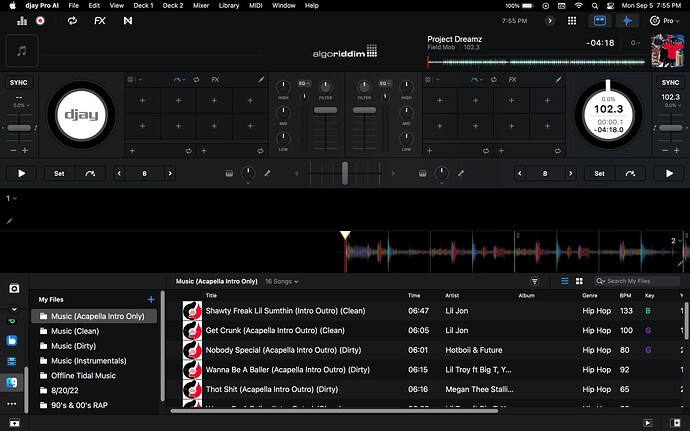Increase deck 1 loop length

(x=170, y=173)
